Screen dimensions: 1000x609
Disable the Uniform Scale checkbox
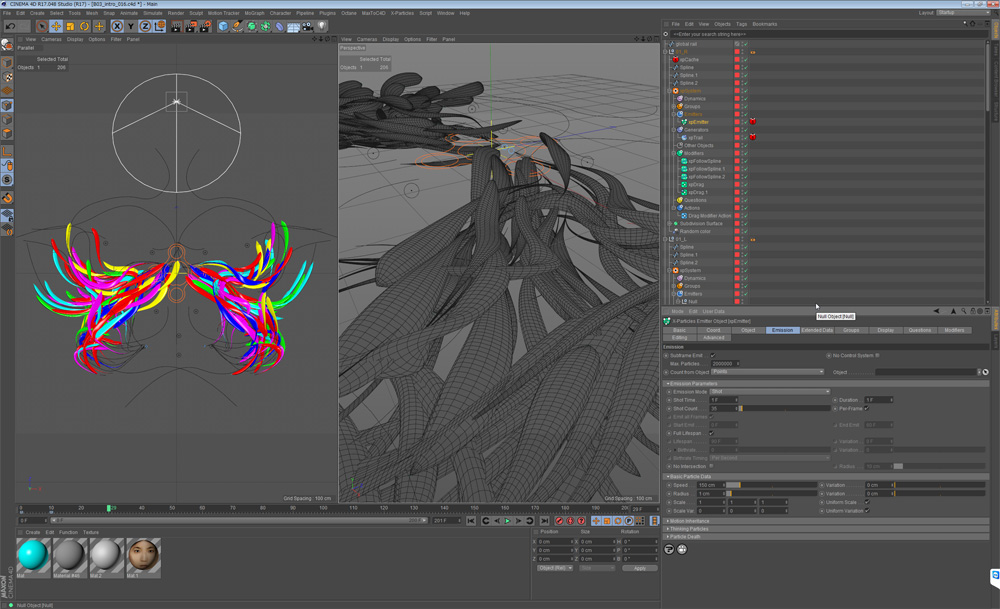tap(866, 502)
